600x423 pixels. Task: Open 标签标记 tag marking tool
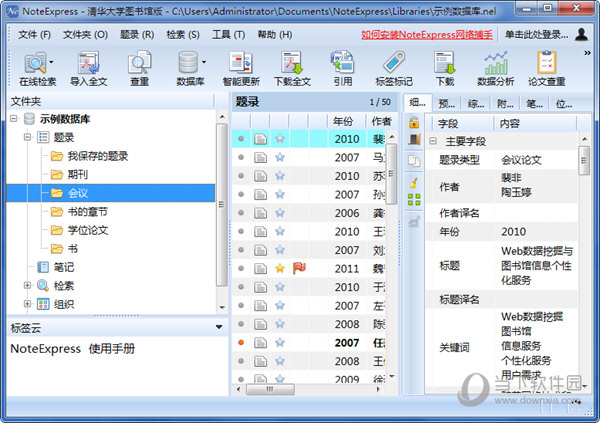click(x=394, y=69)
